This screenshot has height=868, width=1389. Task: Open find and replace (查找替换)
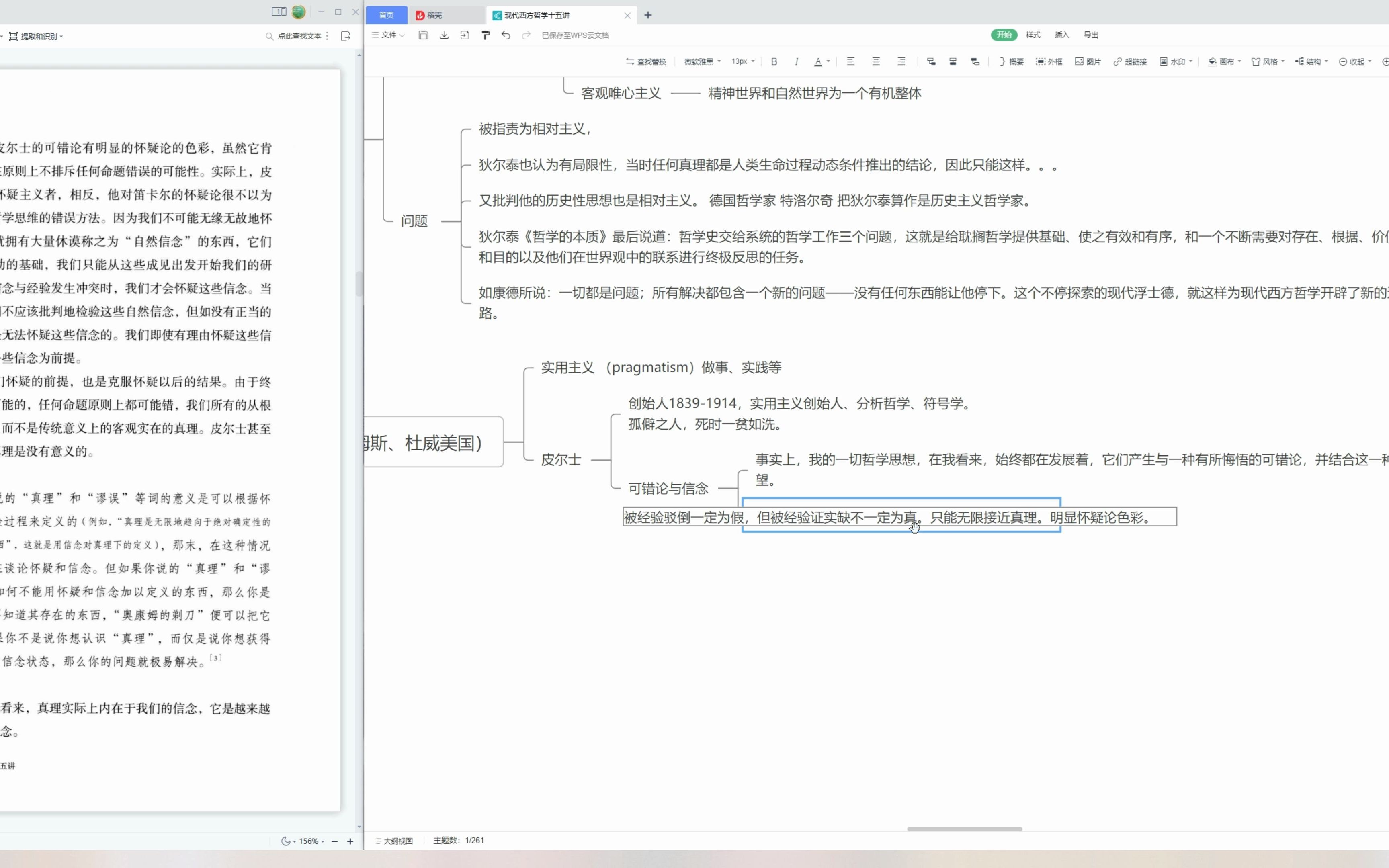click(646, 61)
